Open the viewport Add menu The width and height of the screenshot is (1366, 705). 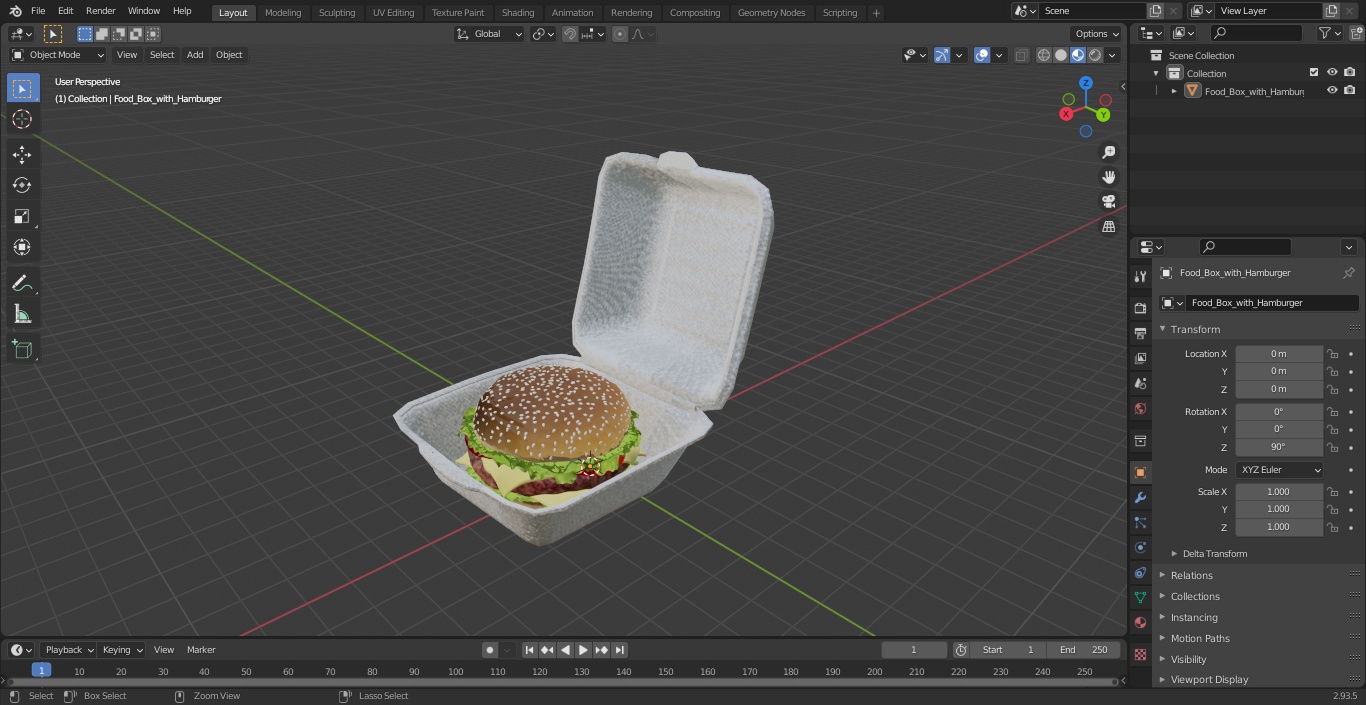[x=195, y=55]
